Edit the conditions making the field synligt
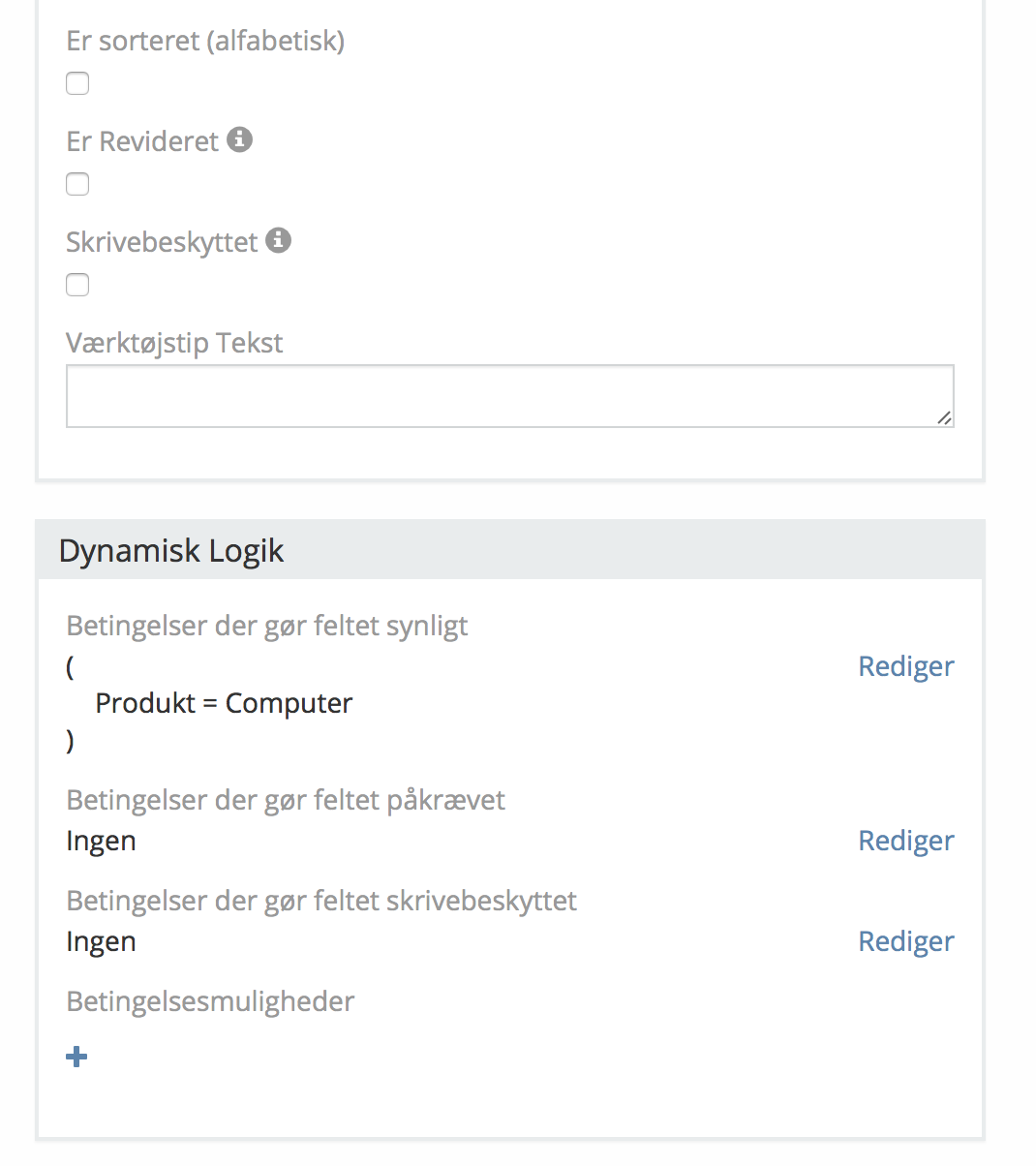Viewport: 1036px width, 1166px height. 905,666
